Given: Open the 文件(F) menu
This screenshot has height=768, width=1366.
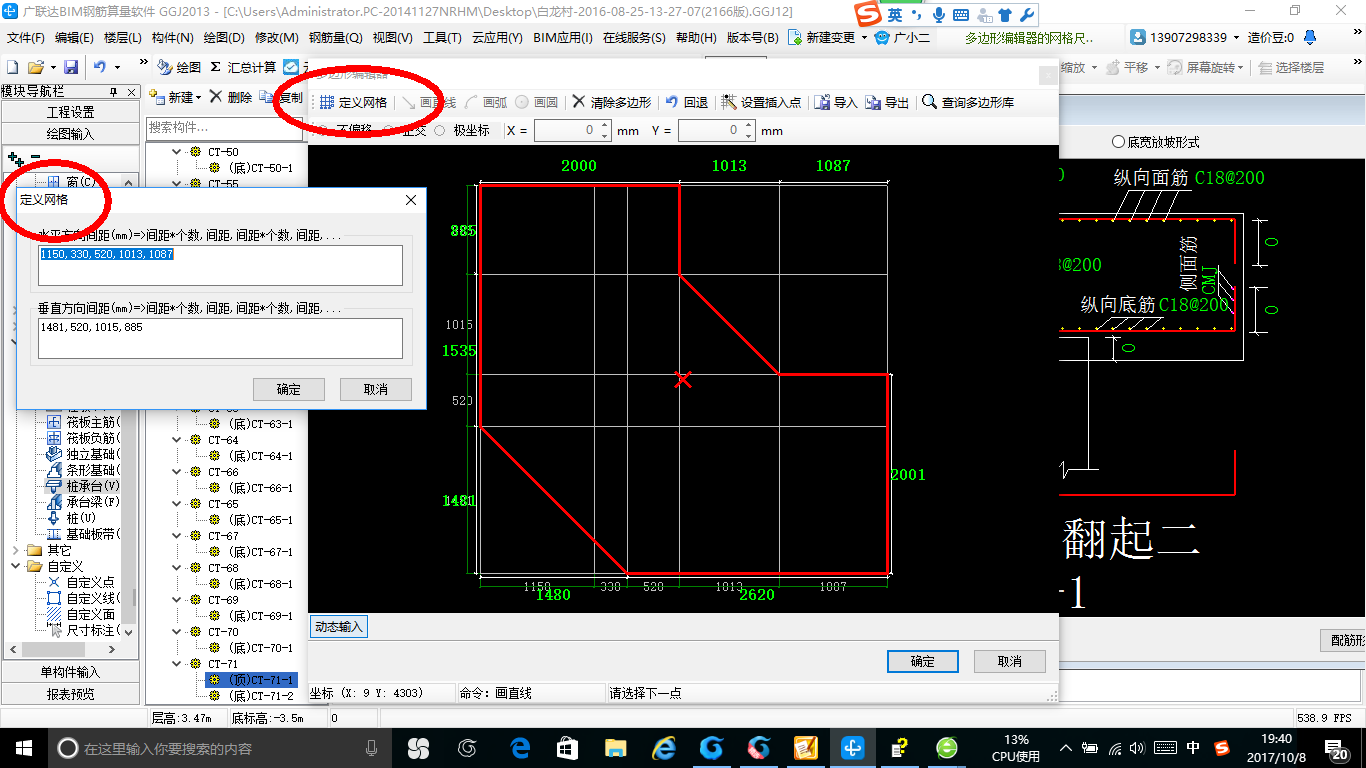Looking at the screenshot, I should pyautogui.click(x=26, y=37).
